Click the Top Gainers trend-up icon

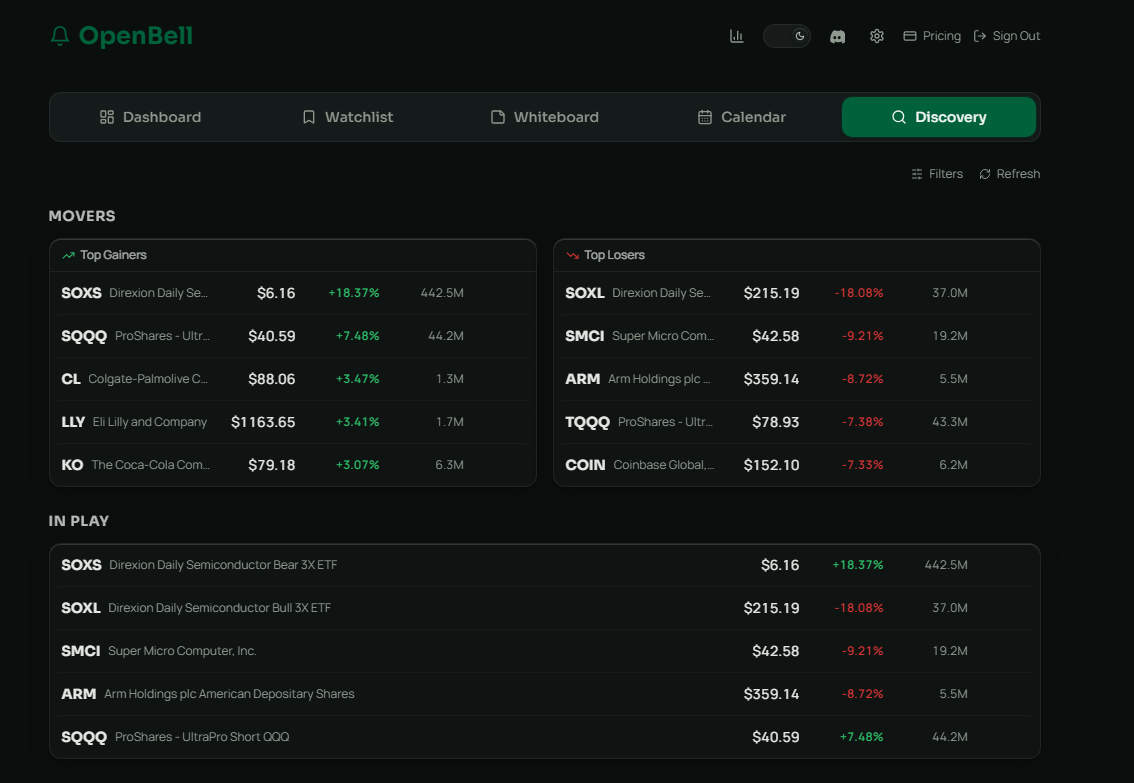(69, 255)
